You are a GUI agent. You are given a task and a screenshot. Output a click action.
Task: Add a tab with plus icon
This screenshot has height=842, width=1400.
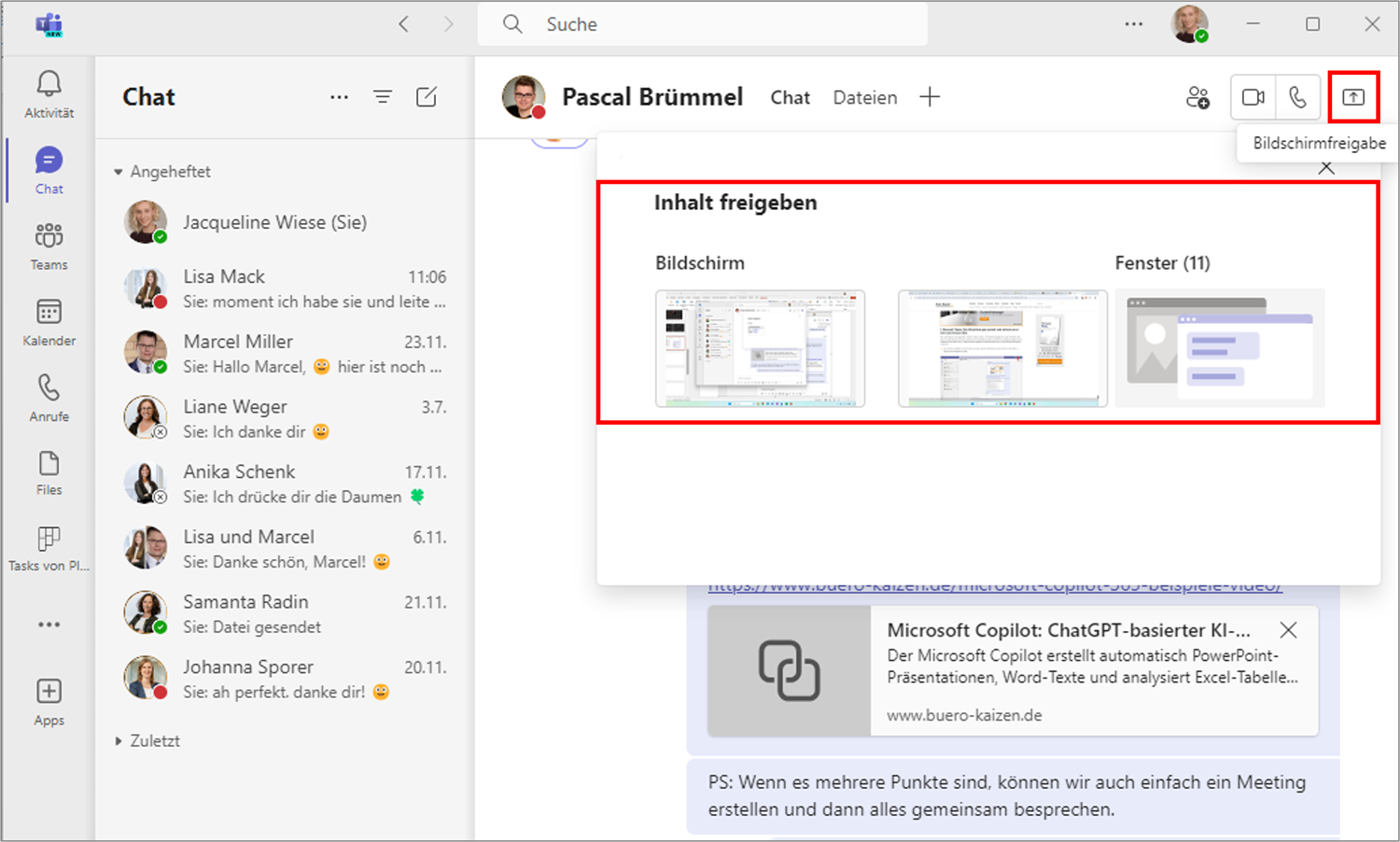pyautogui.click(x=930, y=97)
